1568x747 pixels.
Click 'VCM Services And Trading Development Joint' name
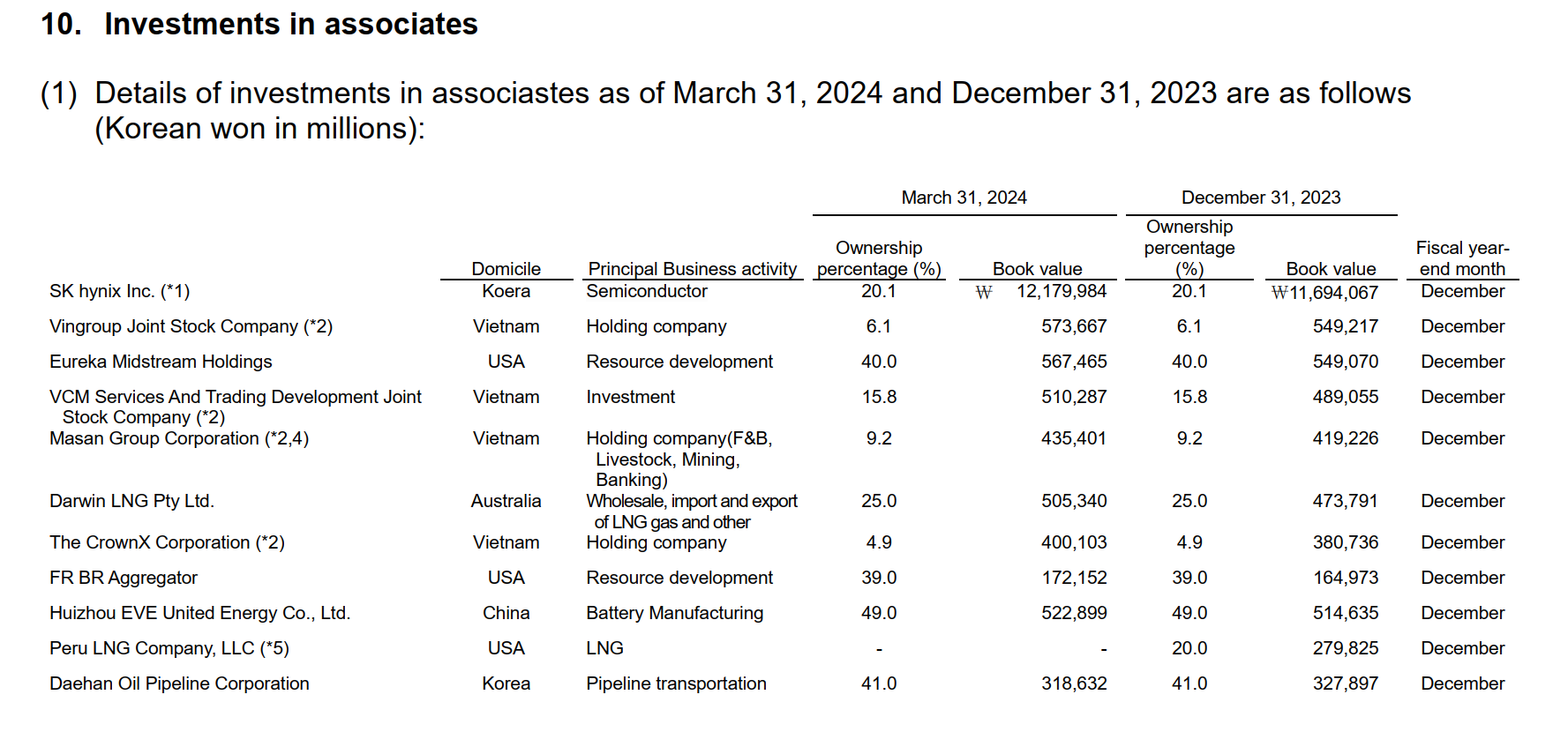pyautogui.click(x=236, y=397)
